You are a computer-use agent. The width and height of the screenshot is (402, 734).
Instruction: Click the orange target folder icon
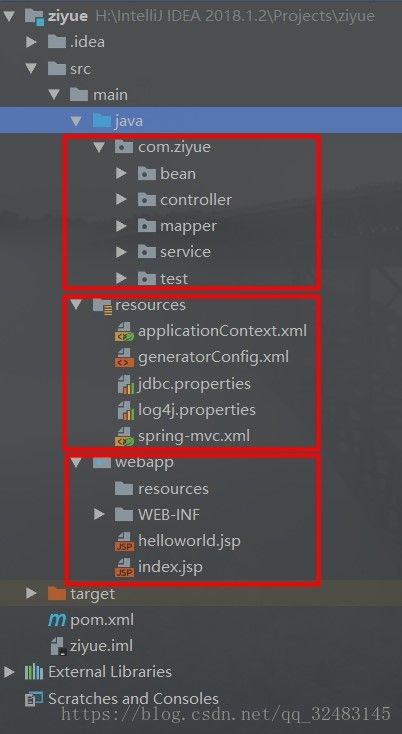tap(57, 594)
